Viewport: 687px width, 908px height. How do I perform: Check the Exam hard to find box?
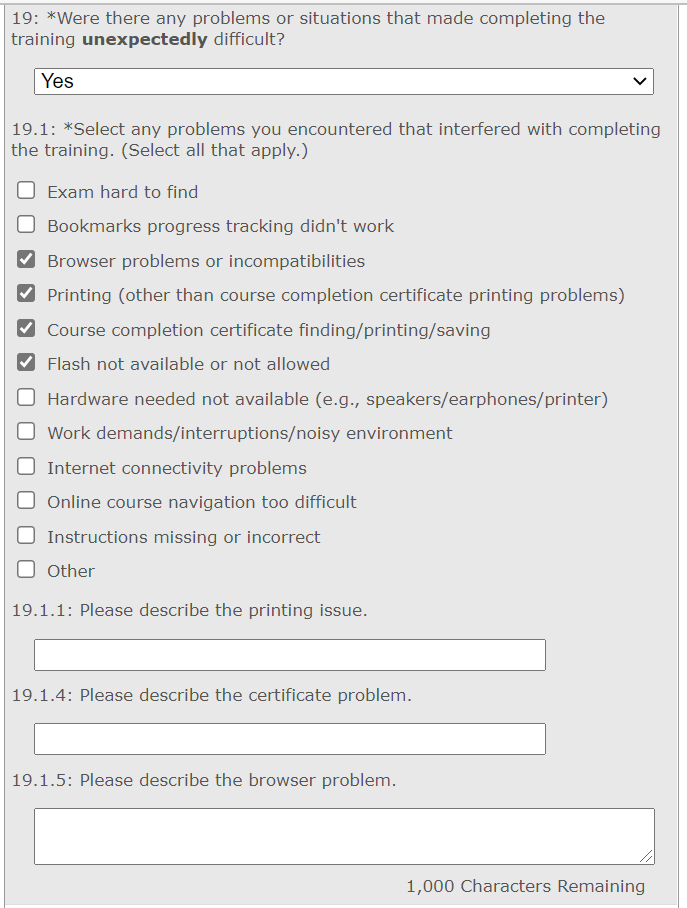(x=26, y=191)
